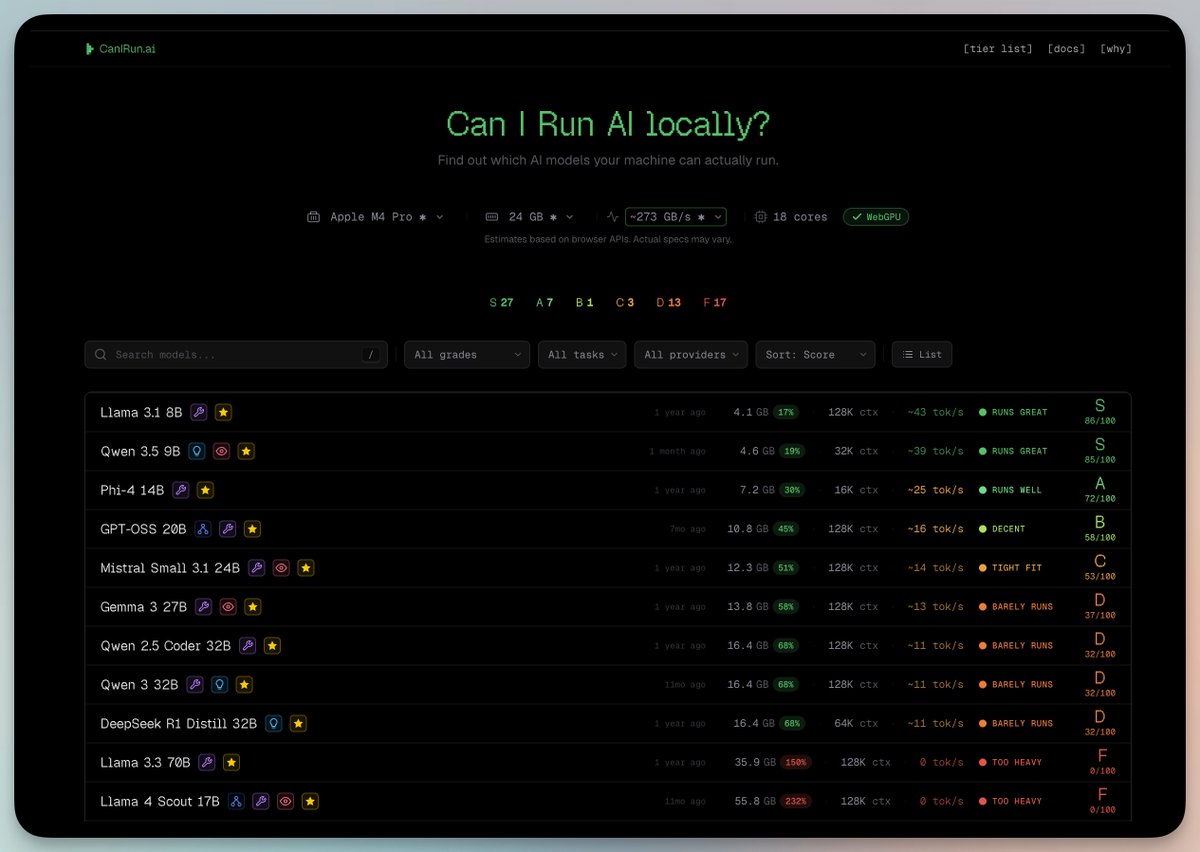Click the star icon on Qwen 3 32B
This screenshot has width=1200, height=852.
point(244,685)
